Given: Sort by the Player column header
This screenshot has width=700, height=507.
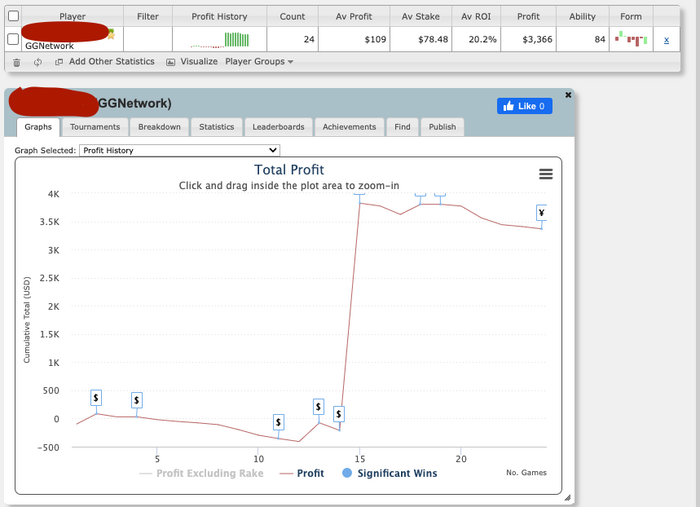Looking at the screenshot, I should click(x=72, y=17).
